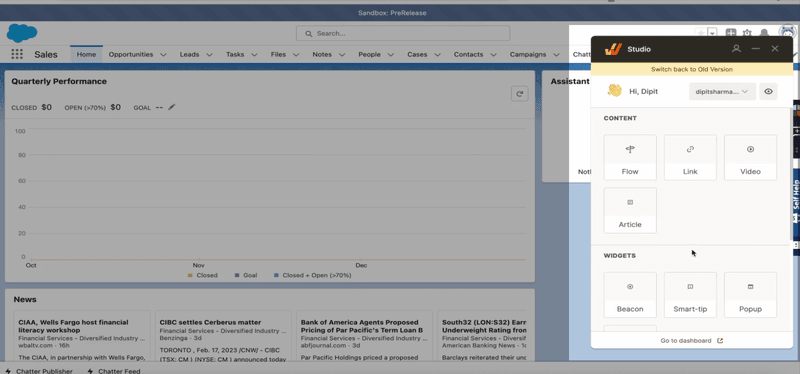Expand the People tab chevron
Image resolution: width=800 pixels, height=374 pixels.
pyautogui.click(x=390, y=55)
